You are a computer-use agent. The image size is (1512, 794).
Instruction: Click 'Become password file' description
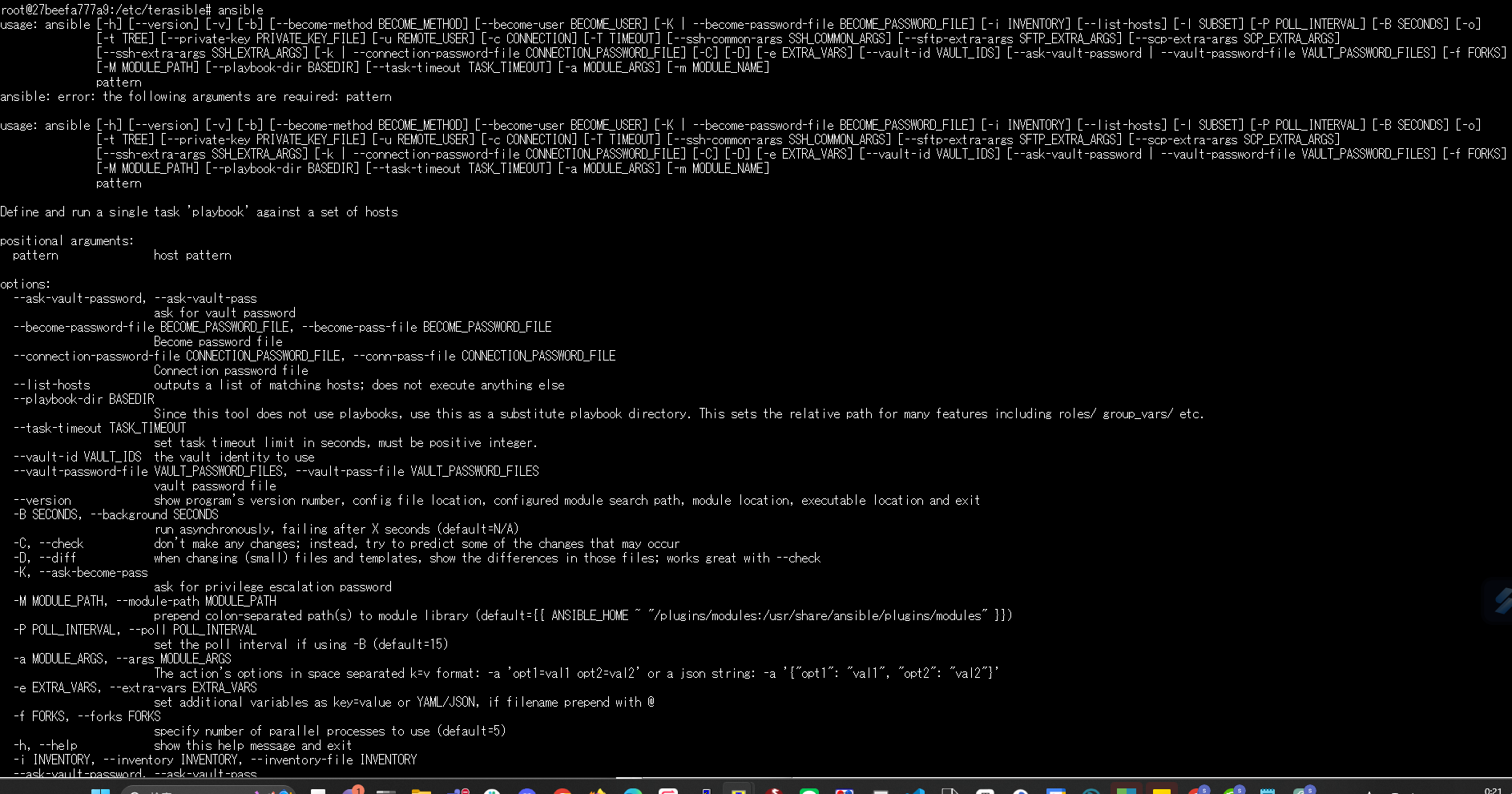point(218,341)
